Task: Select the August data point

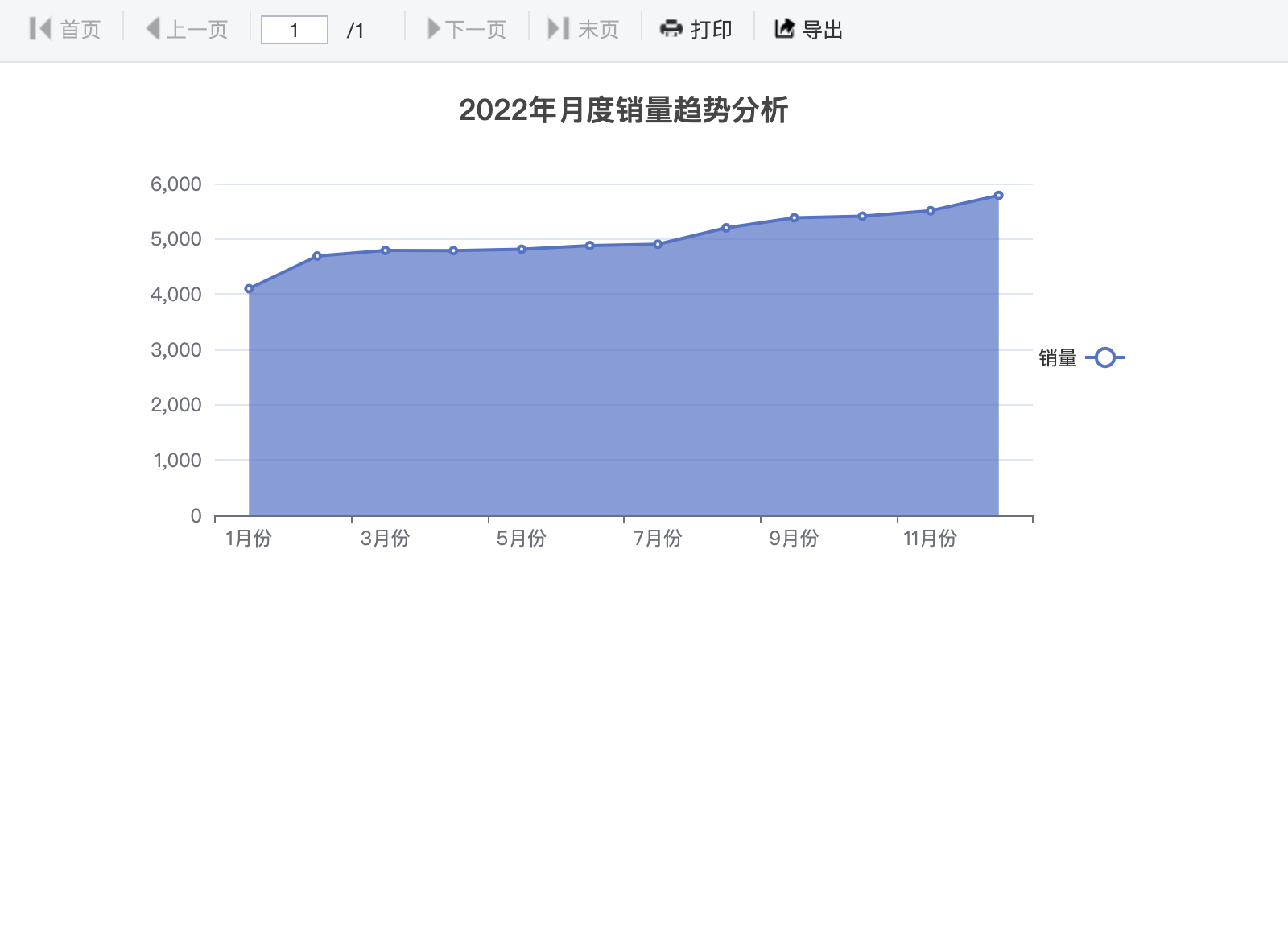Action: pos(726,228)
